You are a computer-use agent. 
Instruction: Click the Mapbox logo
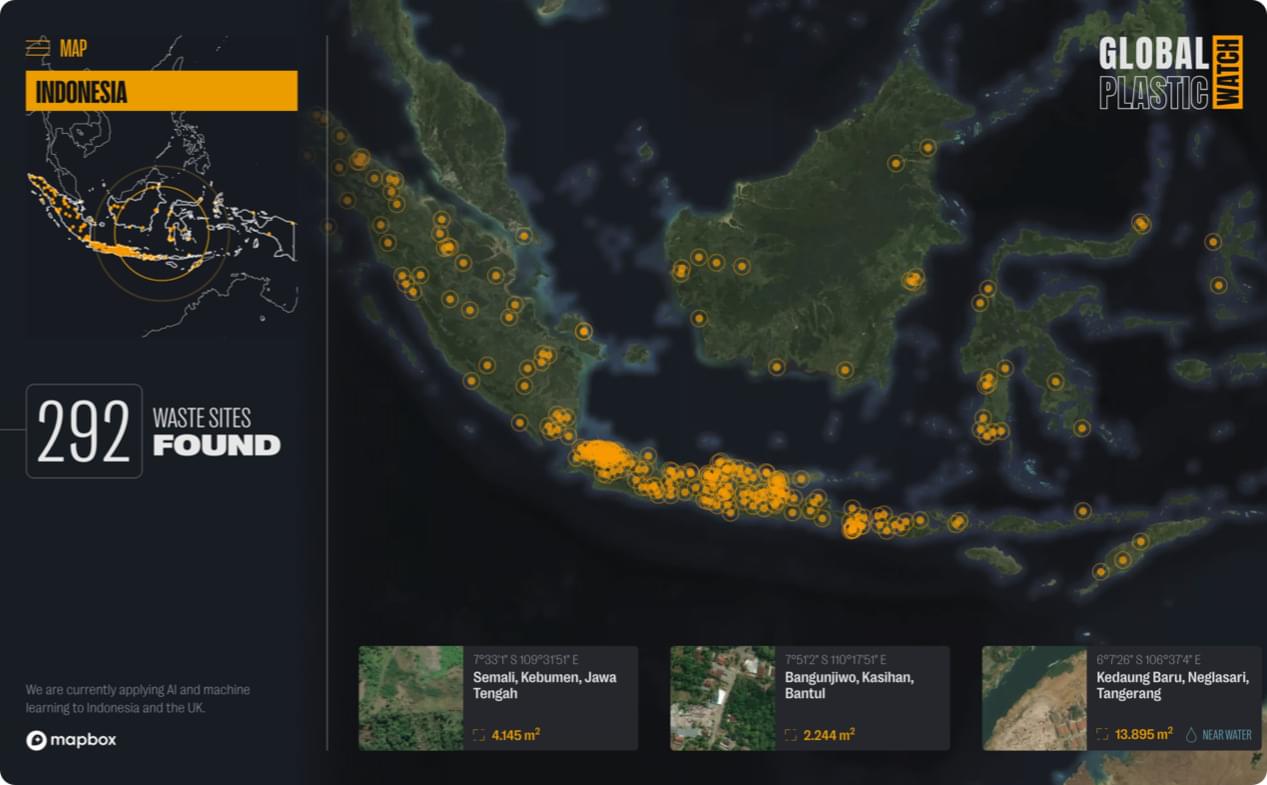[x=71, y=740]
